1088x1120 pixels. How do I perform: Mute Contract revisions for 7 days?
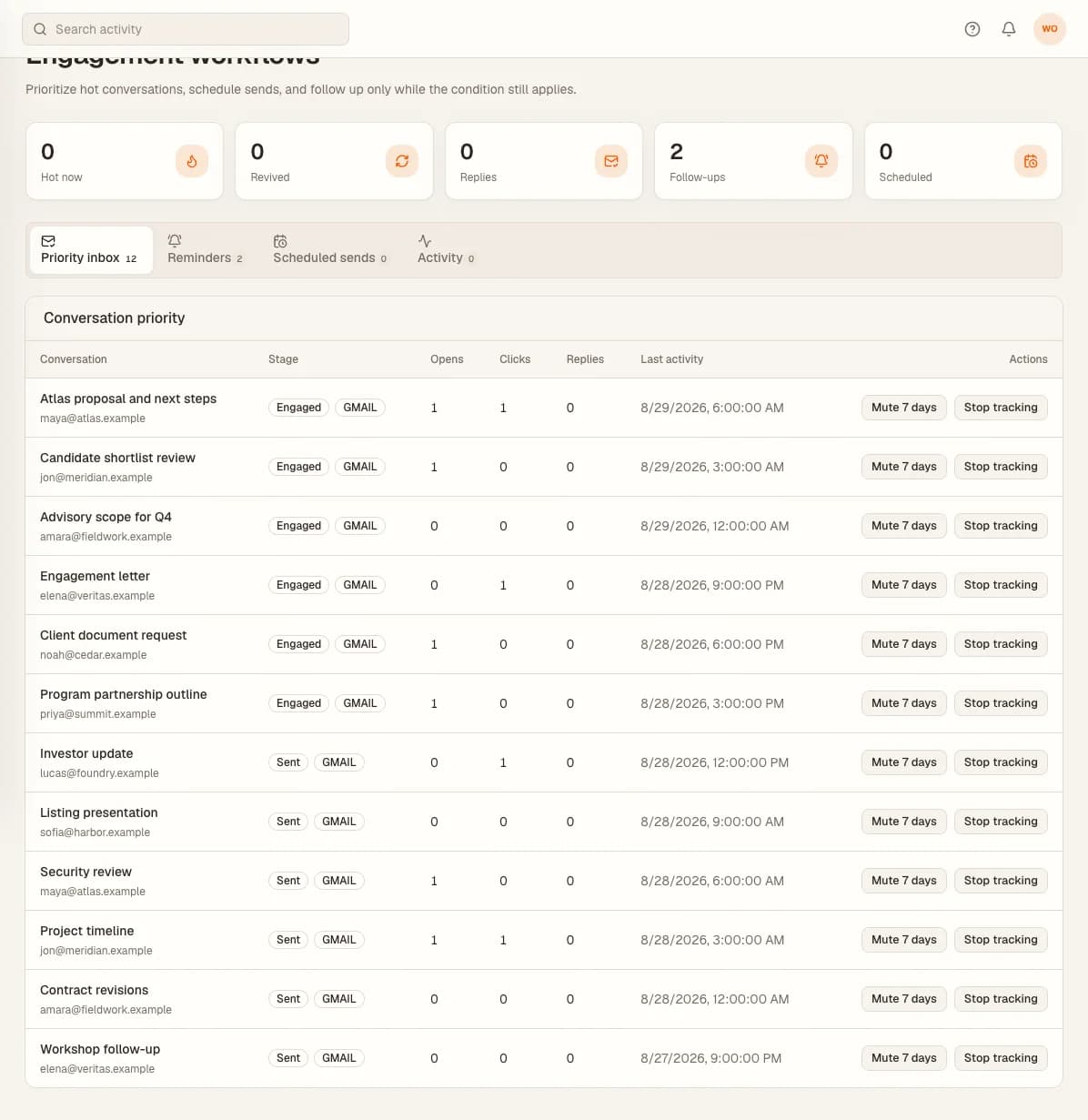[903, 999]
